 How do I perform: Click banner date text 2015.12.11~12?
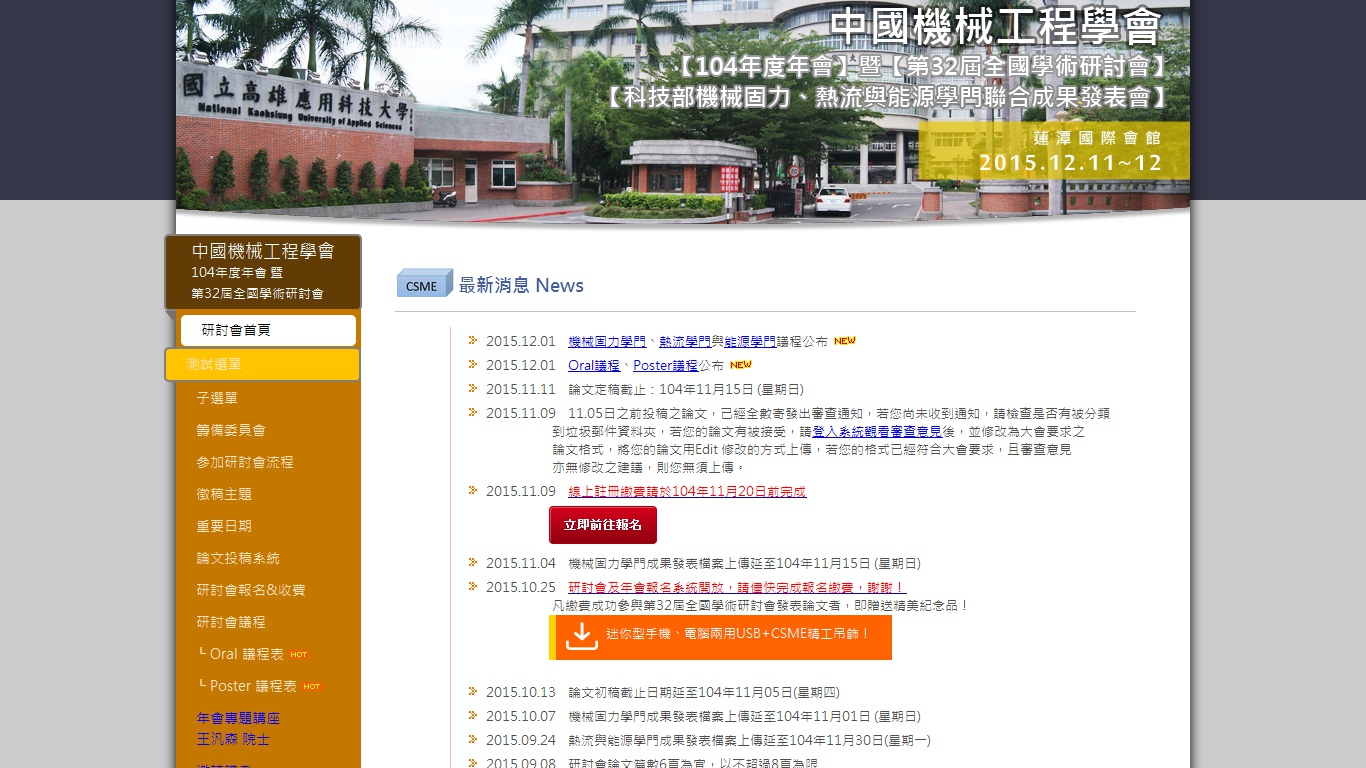point(1070,162)
